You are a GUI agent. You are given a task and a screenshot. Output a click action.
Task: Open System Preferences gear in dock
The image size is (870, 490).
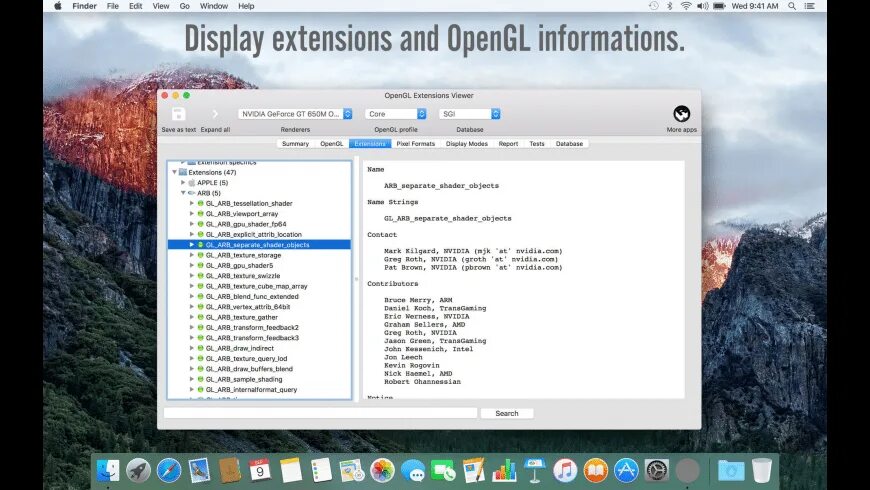pos(656,471)
